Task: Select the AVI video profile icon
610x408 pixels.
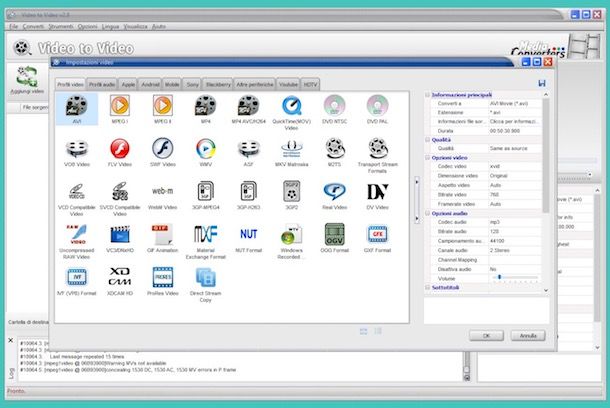Action: click(x=76, y=107)
